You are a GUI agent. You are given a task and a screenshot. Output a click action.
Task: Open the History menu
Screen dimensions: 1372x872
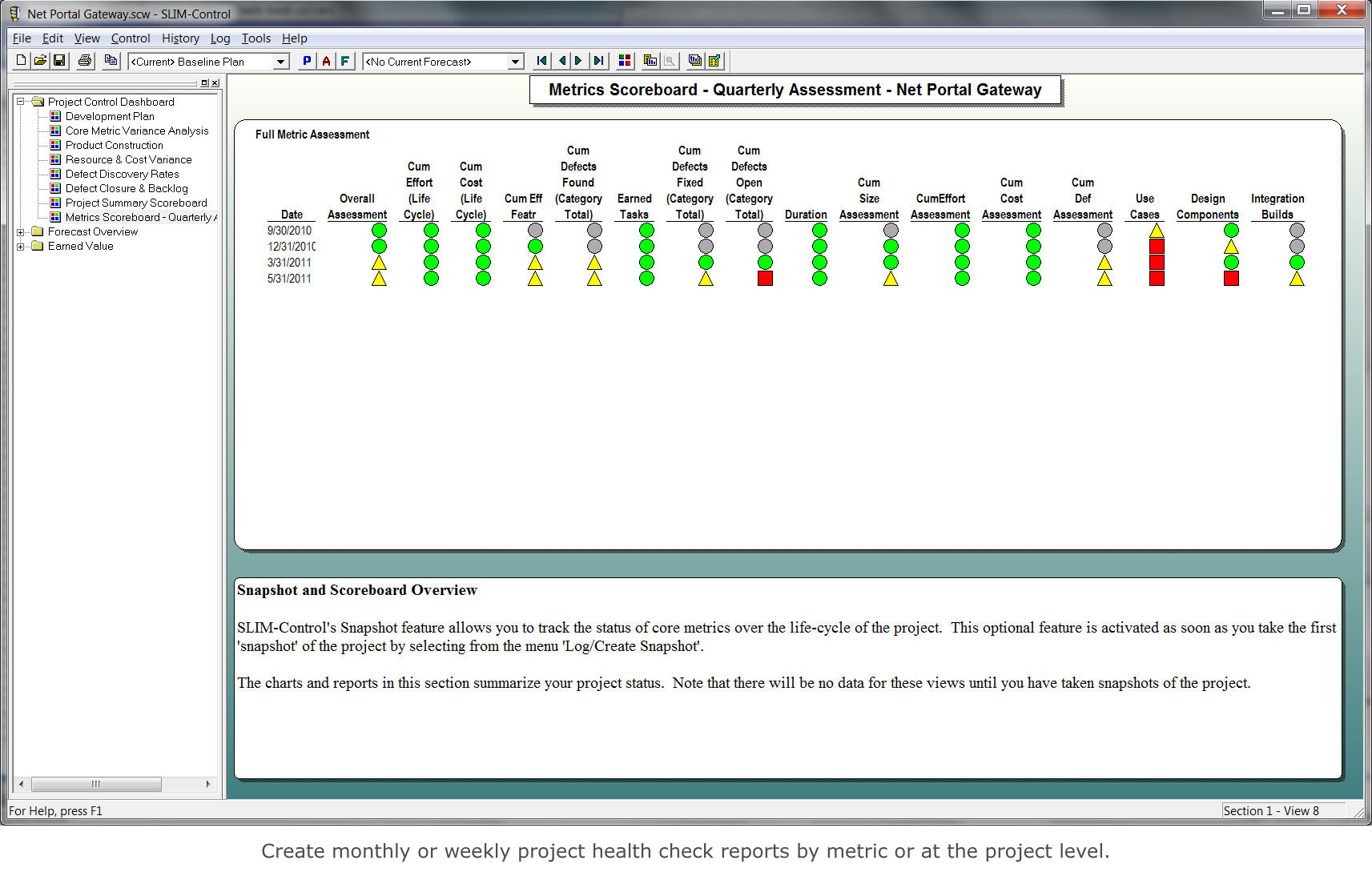pyautogui.click(x=180, y=38)
